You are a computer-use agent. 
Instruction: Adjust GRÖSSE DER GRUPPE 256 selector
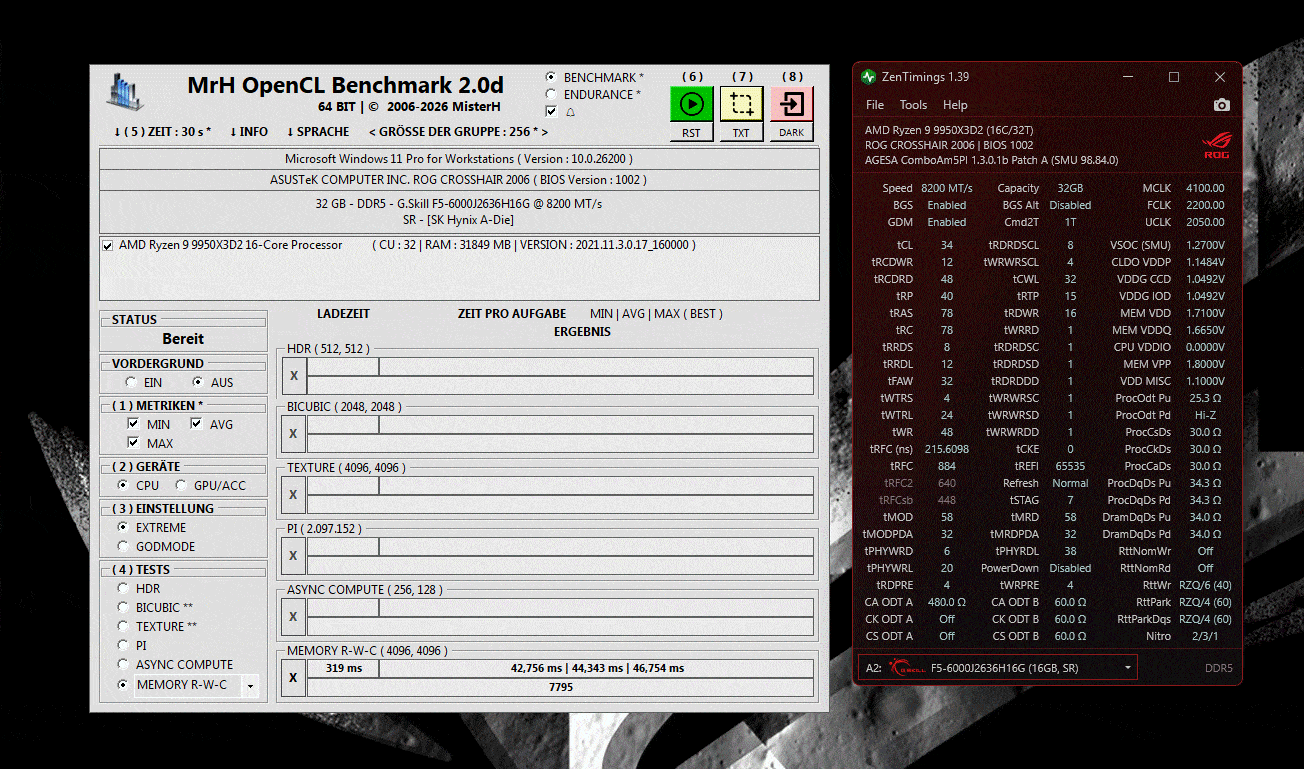(x=459, y=132)
